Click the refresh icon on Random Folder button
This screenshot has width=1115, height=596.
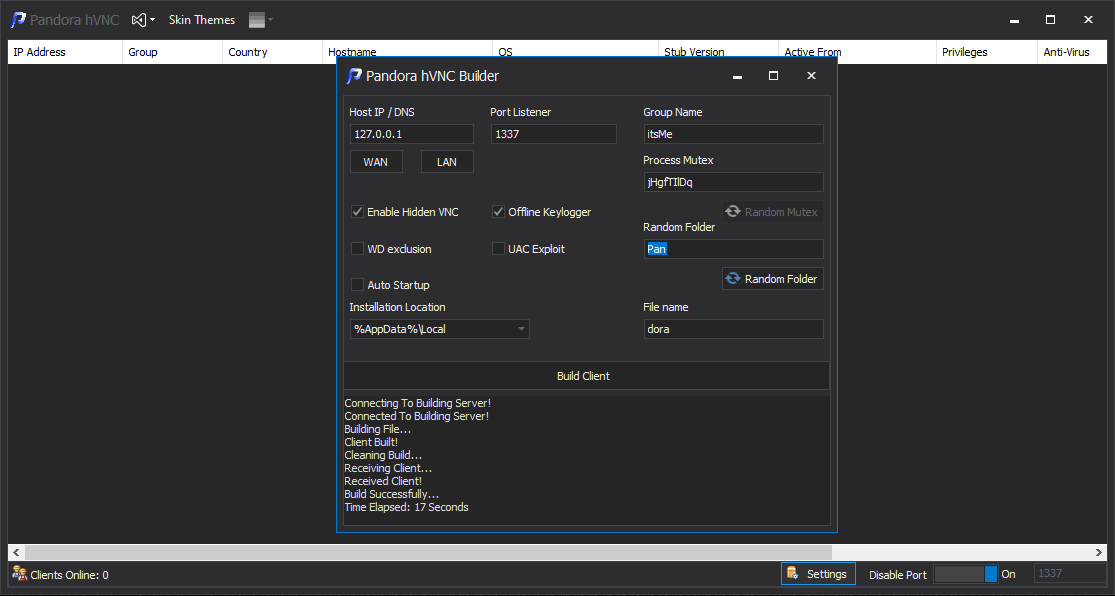point(733,279)
